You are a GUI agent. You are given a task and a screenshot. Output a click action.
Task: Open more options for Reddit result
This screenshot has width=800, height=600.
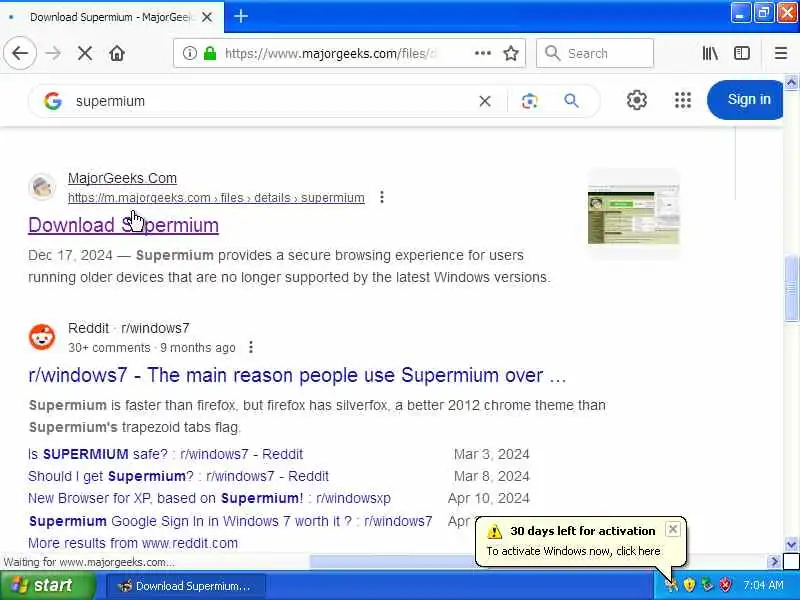point(251,347)
